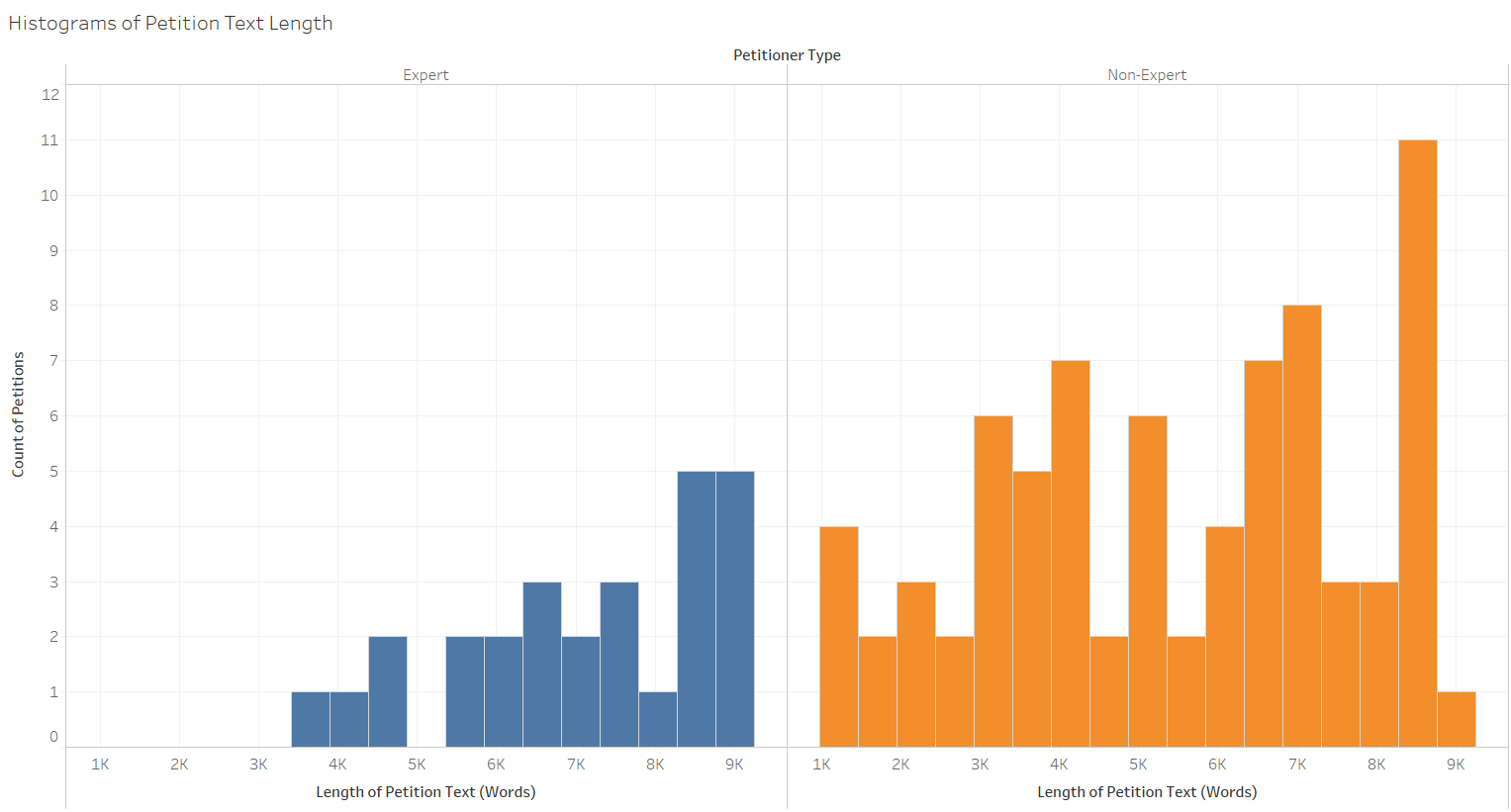The width and height of the screenshot is (1511, 812).
Task: Click the Non-Expert pane's Length of Petition Text axis title
Action: pos(1147,792)
